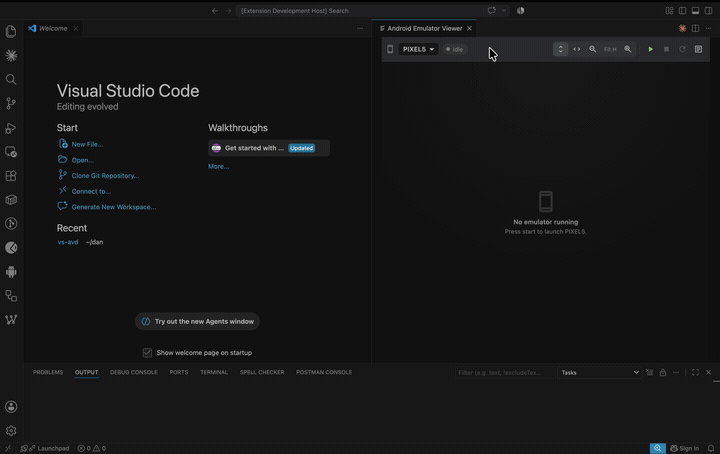The image size is (720, 454).
Task: Go forward using the title bar arrow
Action: click(228, 11)
